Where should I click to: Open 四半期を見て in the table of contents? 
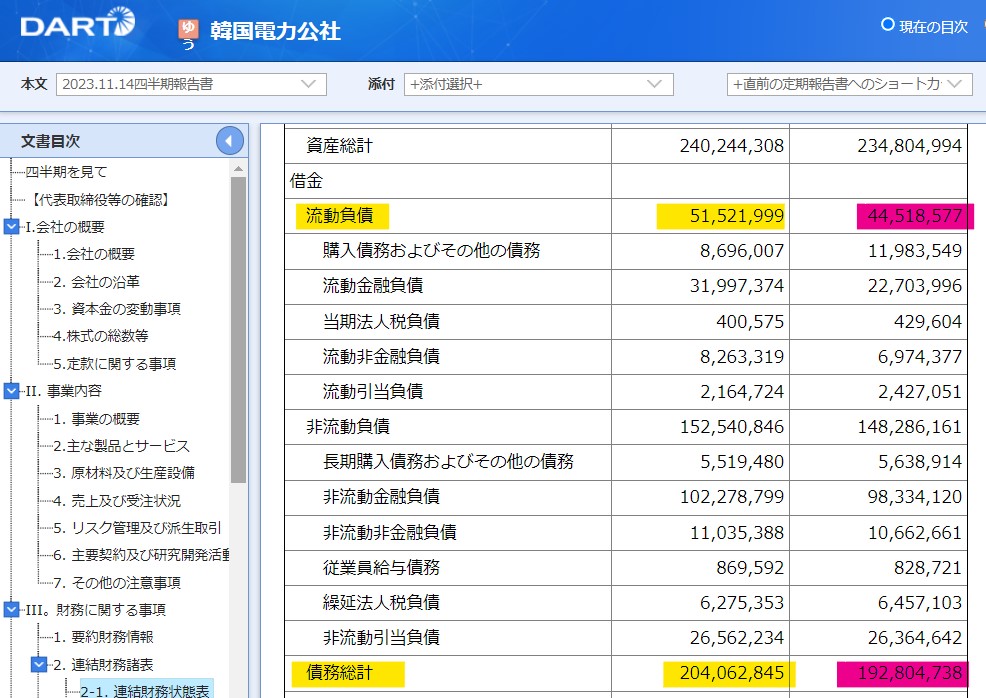66,172
